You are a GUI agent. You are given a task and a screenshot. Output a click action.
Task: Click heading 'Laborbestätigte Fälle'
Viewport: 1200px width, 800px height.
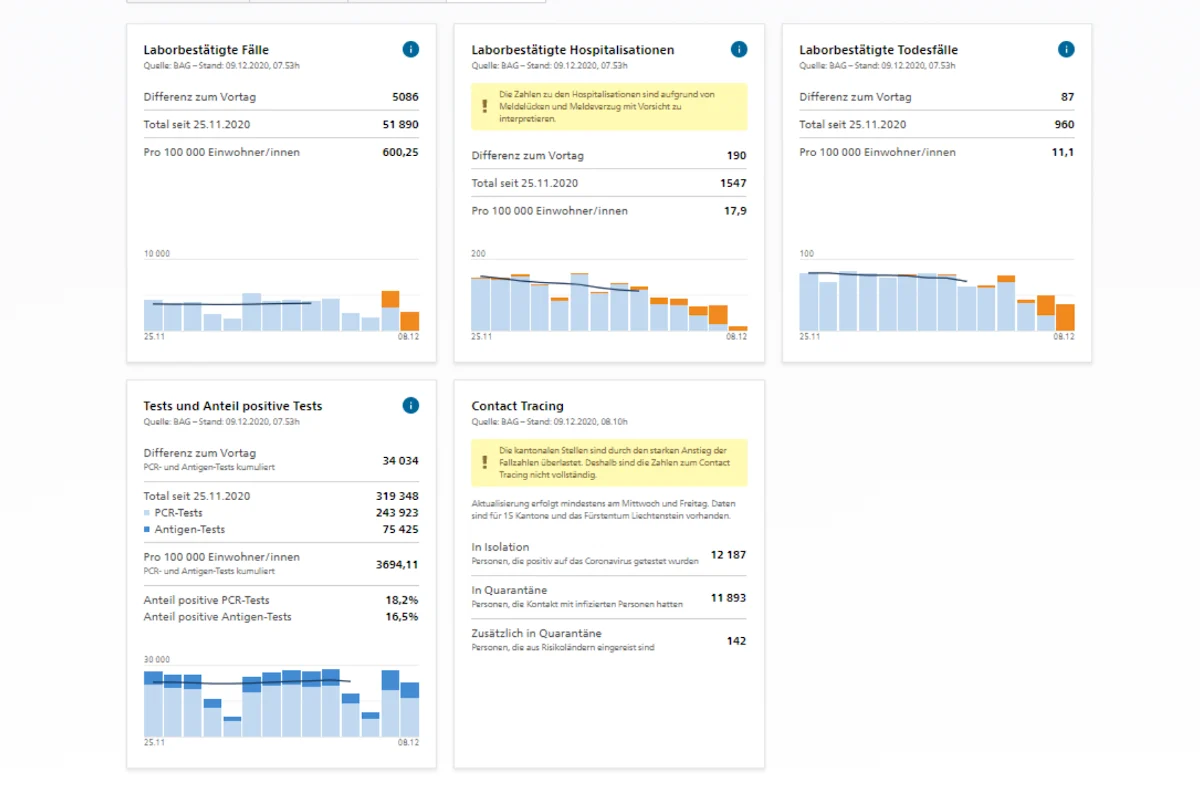point(206,50)
